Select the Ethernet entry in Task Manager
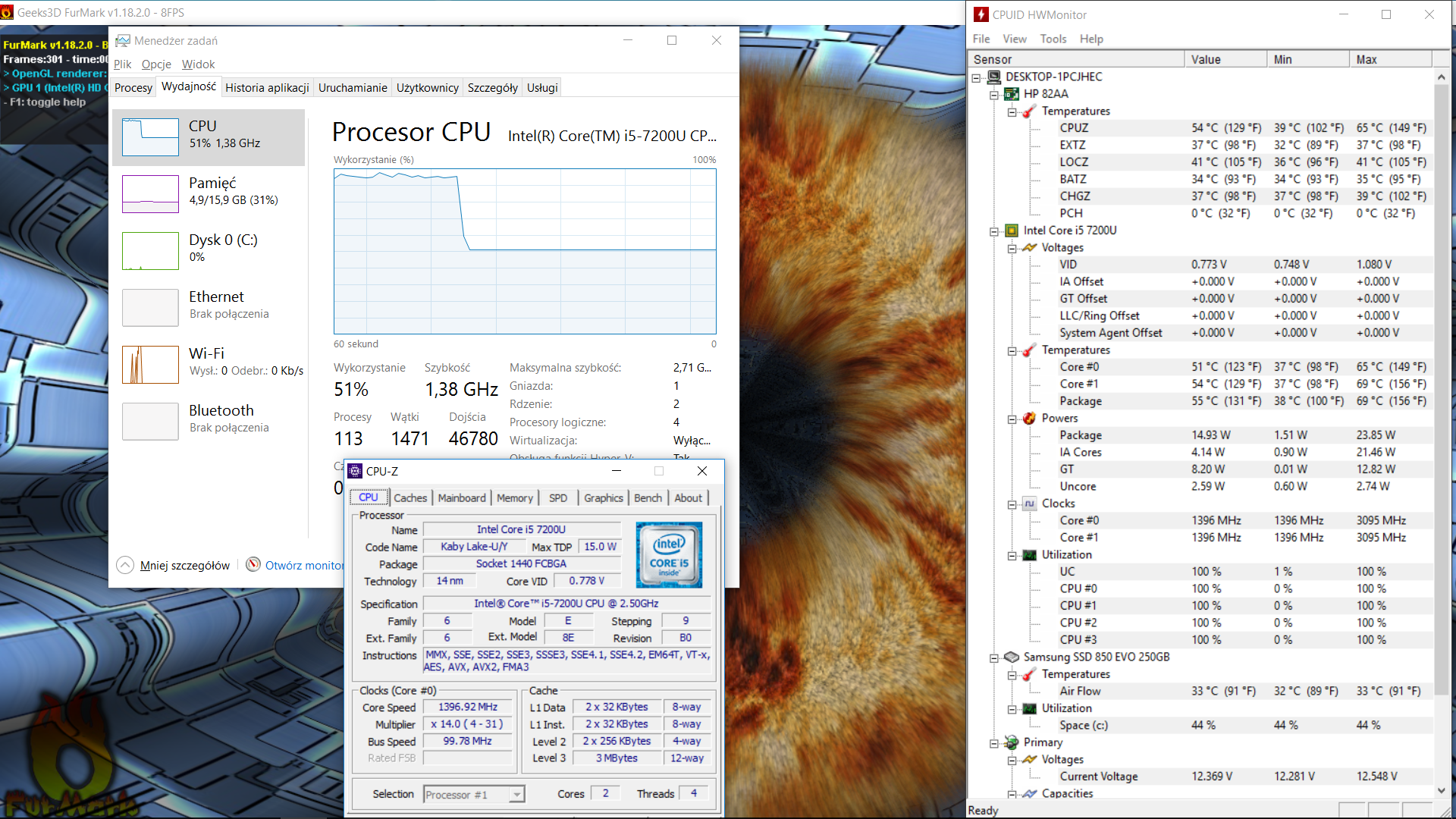The image size is (1456, 819). coord(209,307)
